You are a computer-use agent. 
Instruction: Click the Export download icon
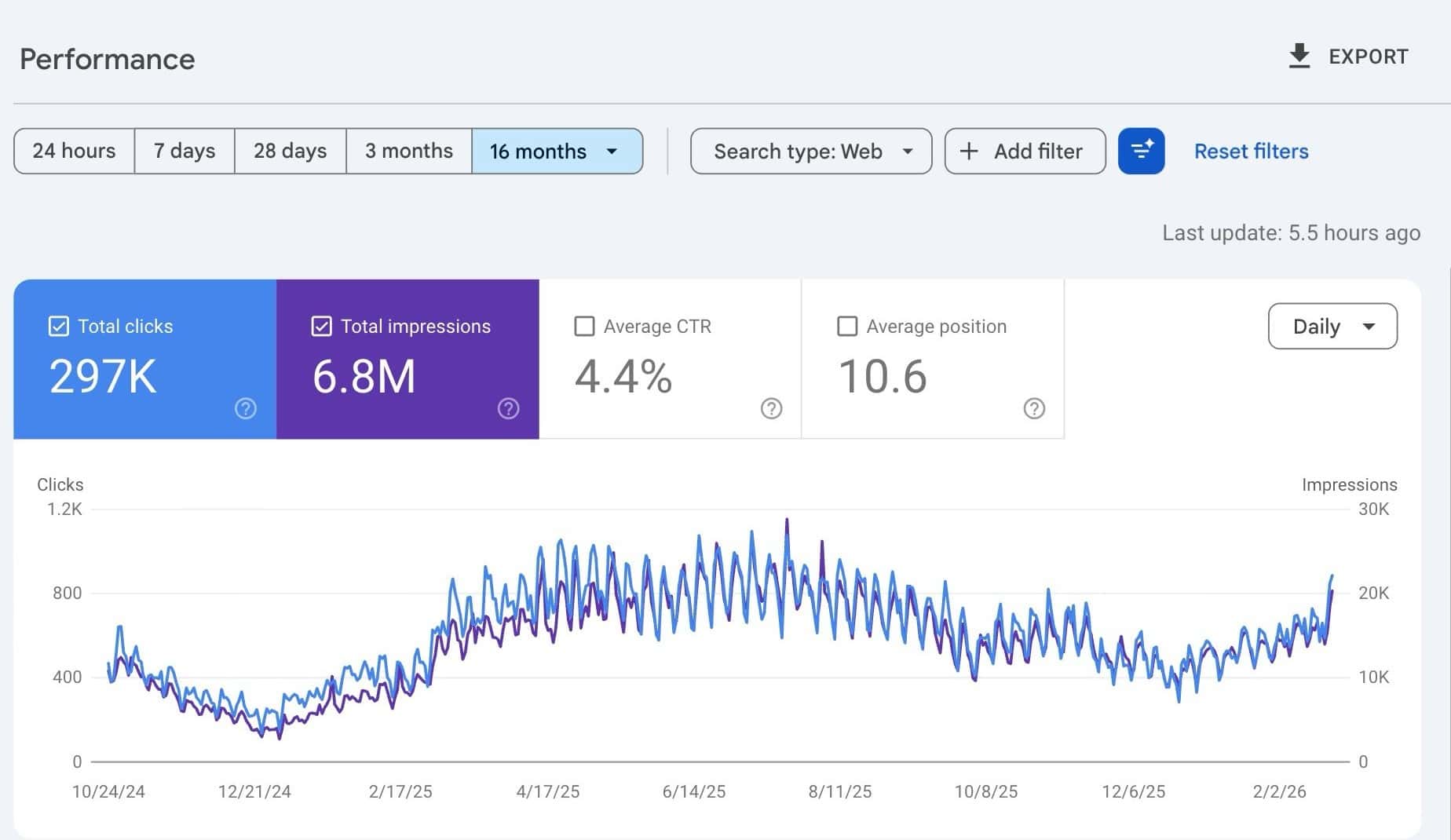(1299, 56)
